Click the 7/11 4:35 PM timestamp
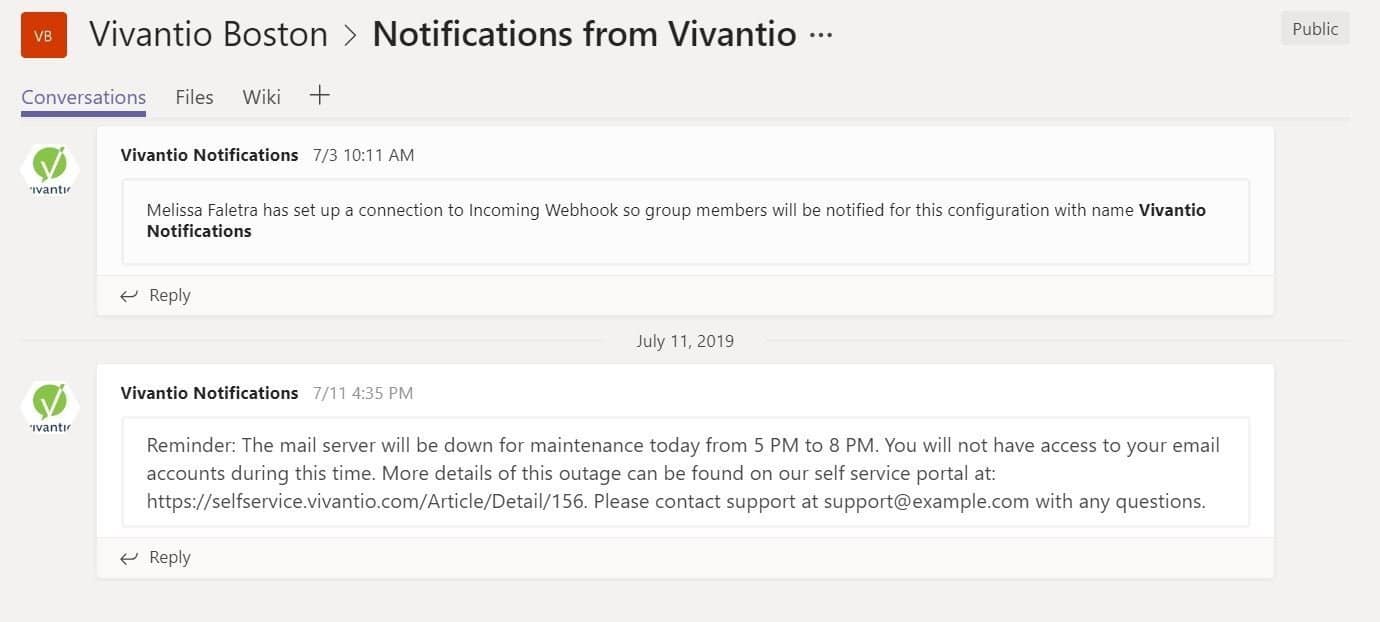 [363, 393]
